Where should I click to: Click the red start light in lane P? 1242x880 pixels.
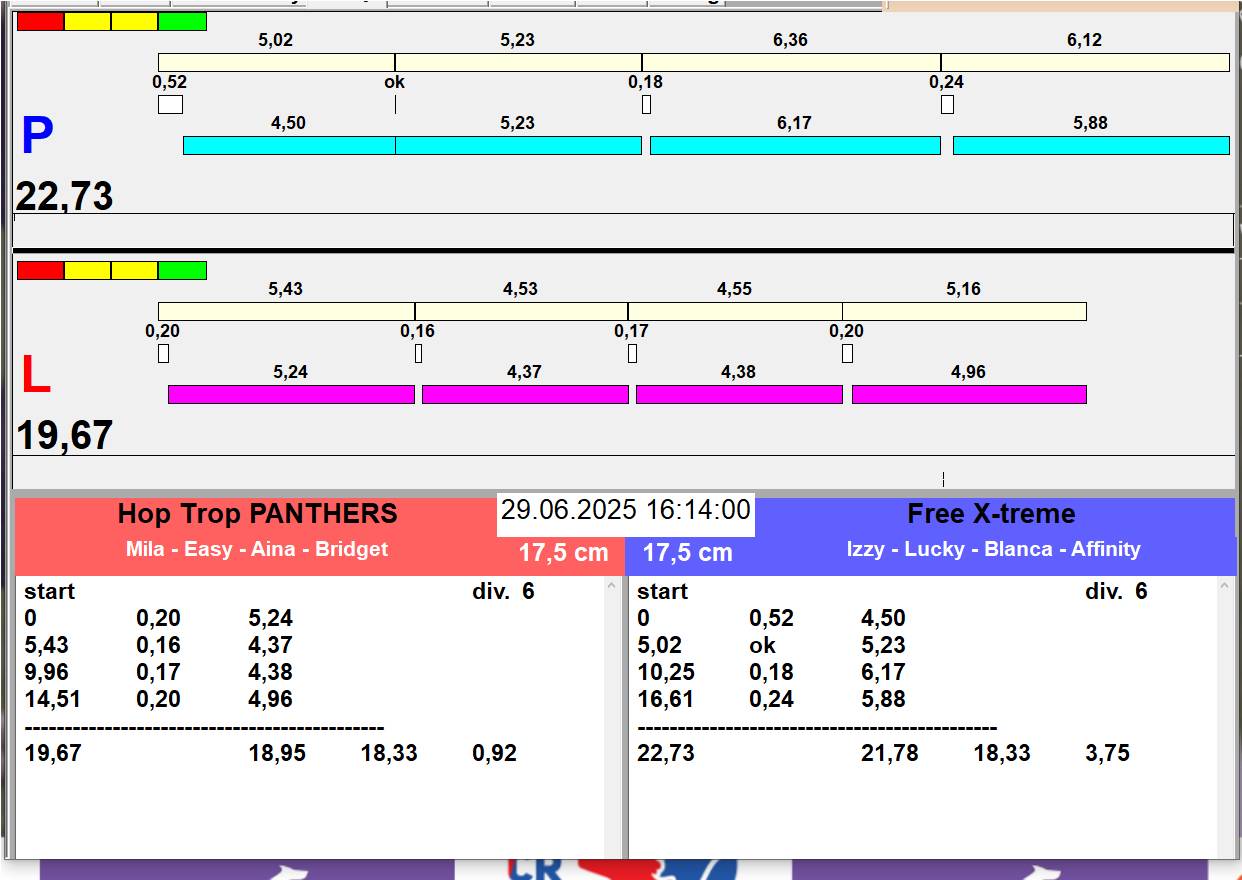click(40, 22)
